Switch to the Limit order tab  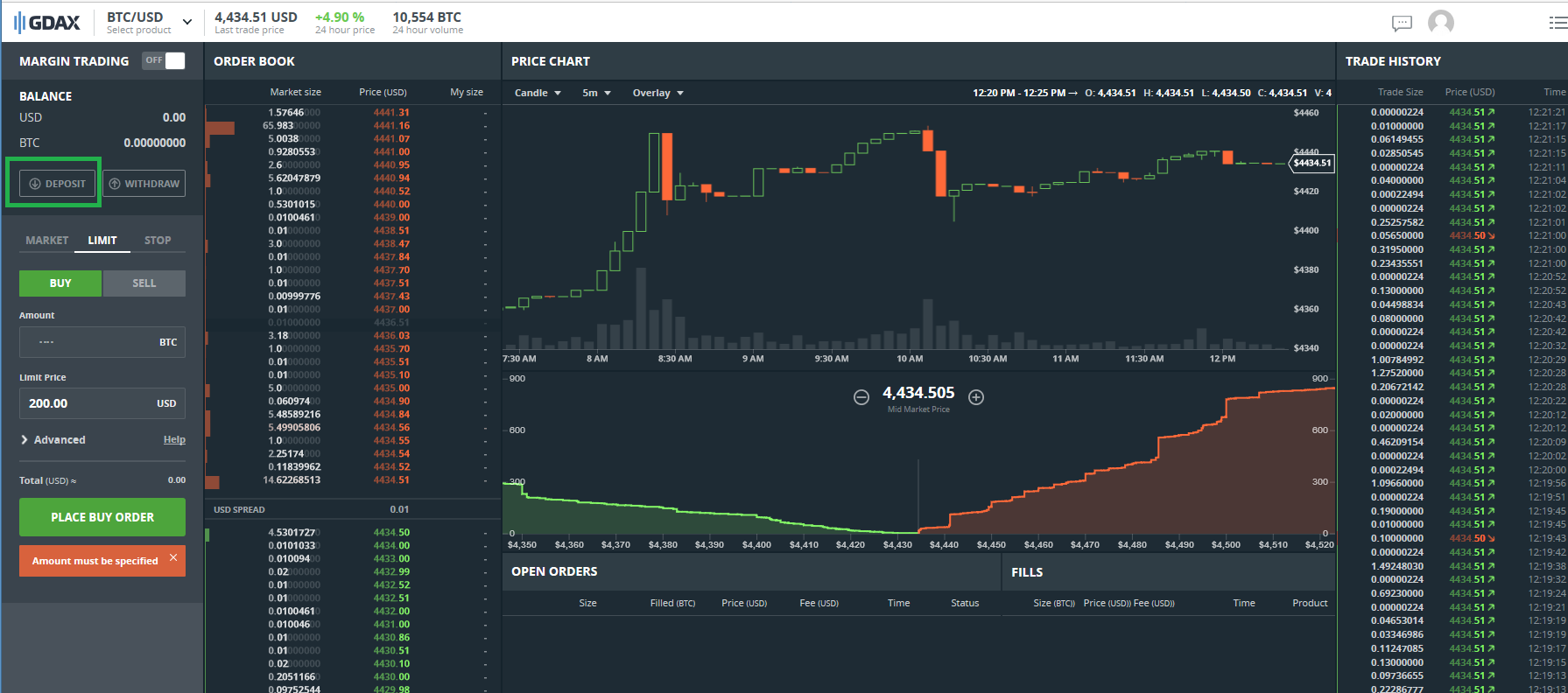pos(102,240)
